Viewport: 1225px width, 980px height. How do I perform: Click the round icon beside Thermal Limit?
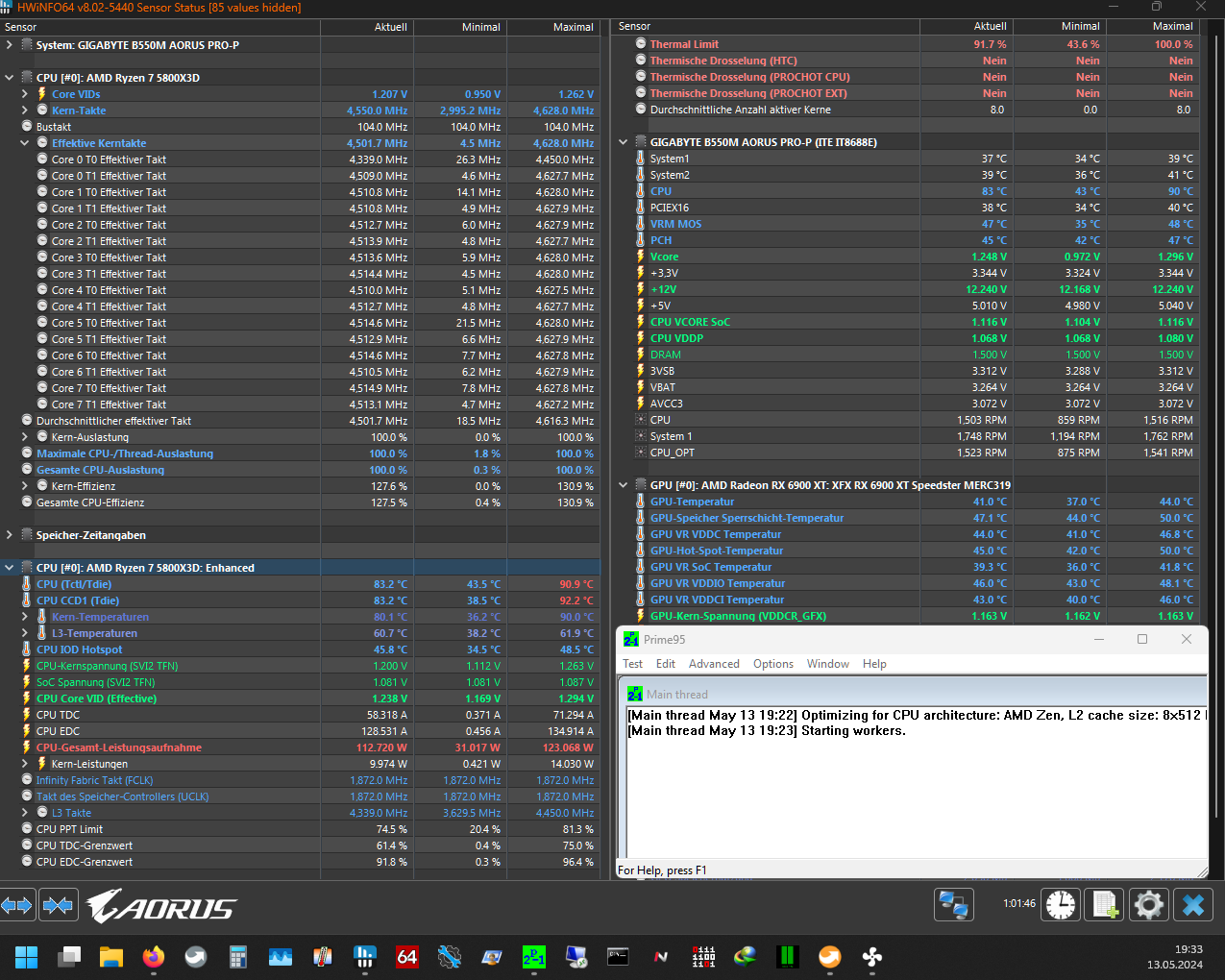(640, 44)
